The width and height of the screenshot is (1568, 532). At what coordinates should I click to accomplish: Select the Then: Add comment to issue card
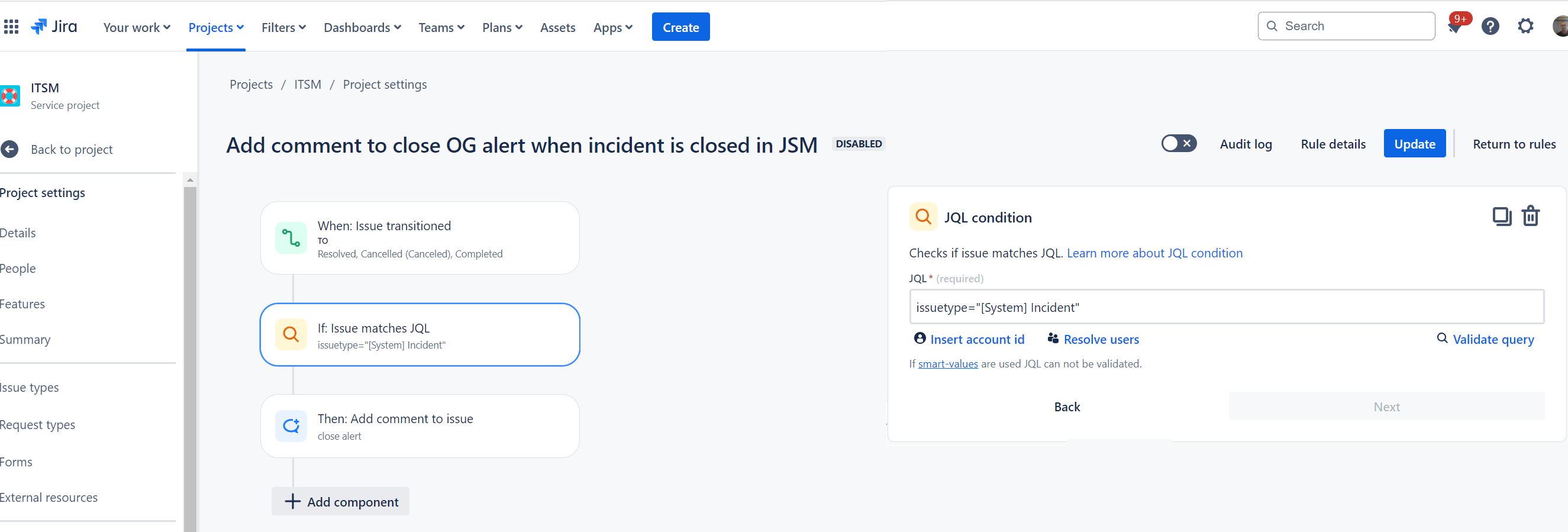click(x=420, y=425)
